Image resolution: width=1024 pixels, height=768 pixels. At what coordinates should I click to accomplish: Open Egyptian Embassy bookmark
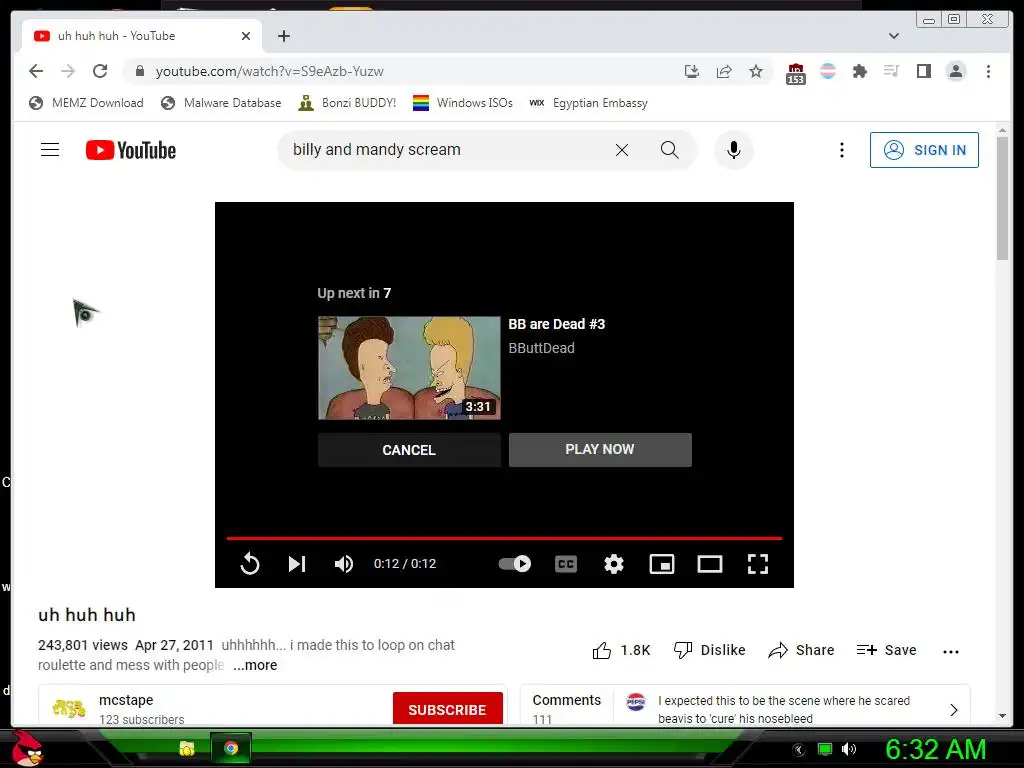click(x=588, y=103)
